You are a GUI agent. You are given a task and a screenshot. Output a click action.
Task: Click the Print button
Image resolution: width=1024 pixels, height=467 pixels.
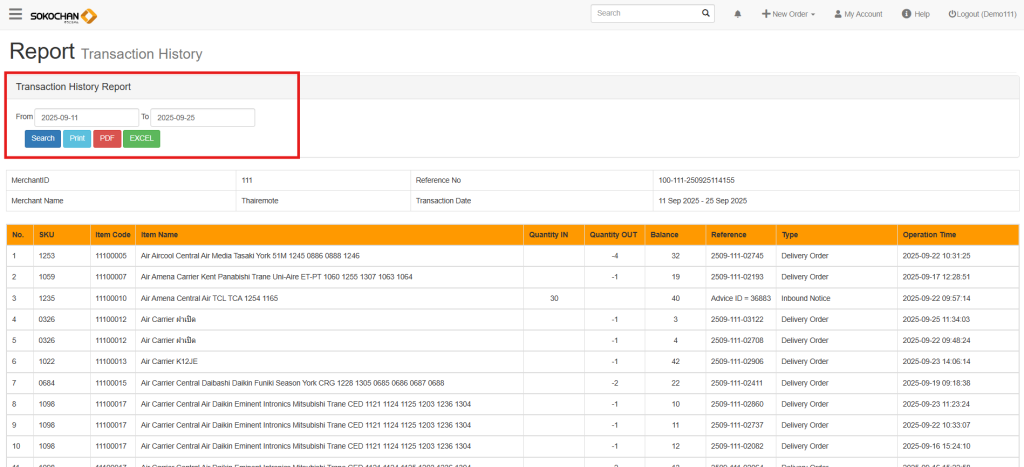pos(77,138)
